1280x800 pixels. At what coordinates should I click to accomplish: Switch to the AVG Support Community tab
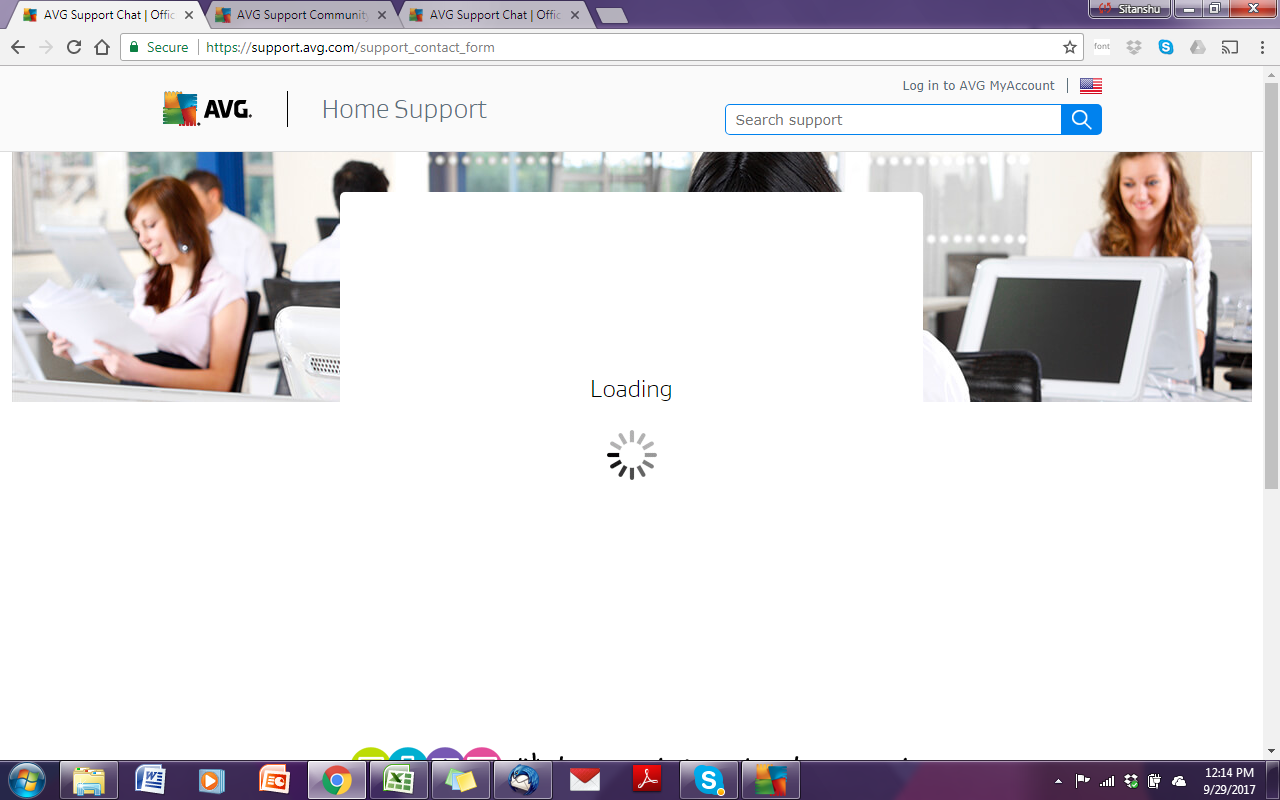pos(300,15)
